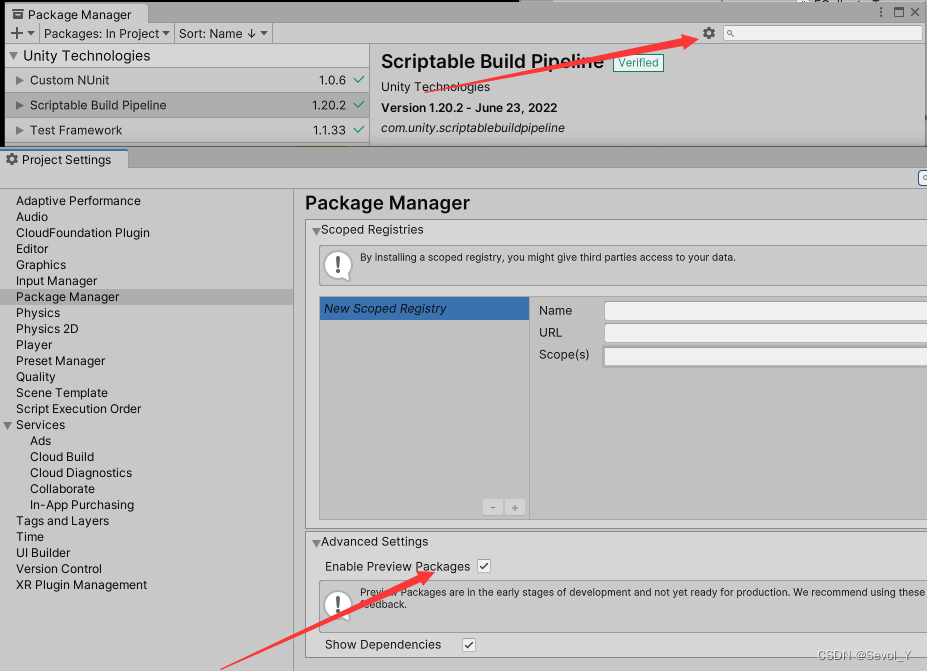Click the remove scoped registry minus button
Image resolution: width=927 pixels, height=671 pixels.
(492, 507)
